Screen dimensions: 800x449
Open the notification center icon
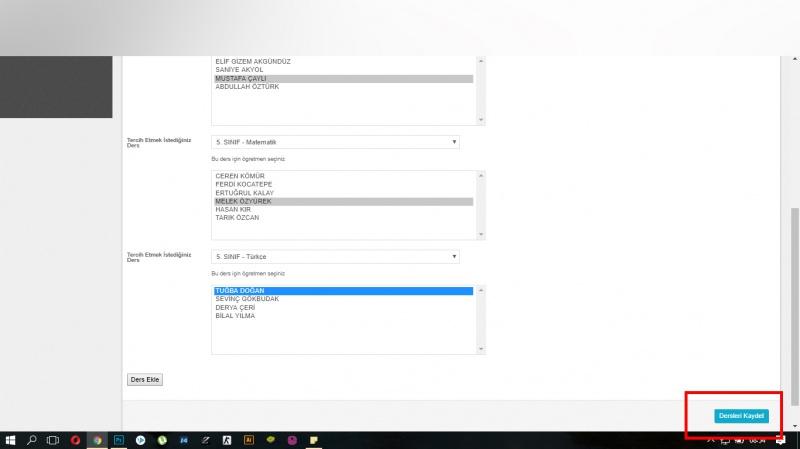(780, 440)
